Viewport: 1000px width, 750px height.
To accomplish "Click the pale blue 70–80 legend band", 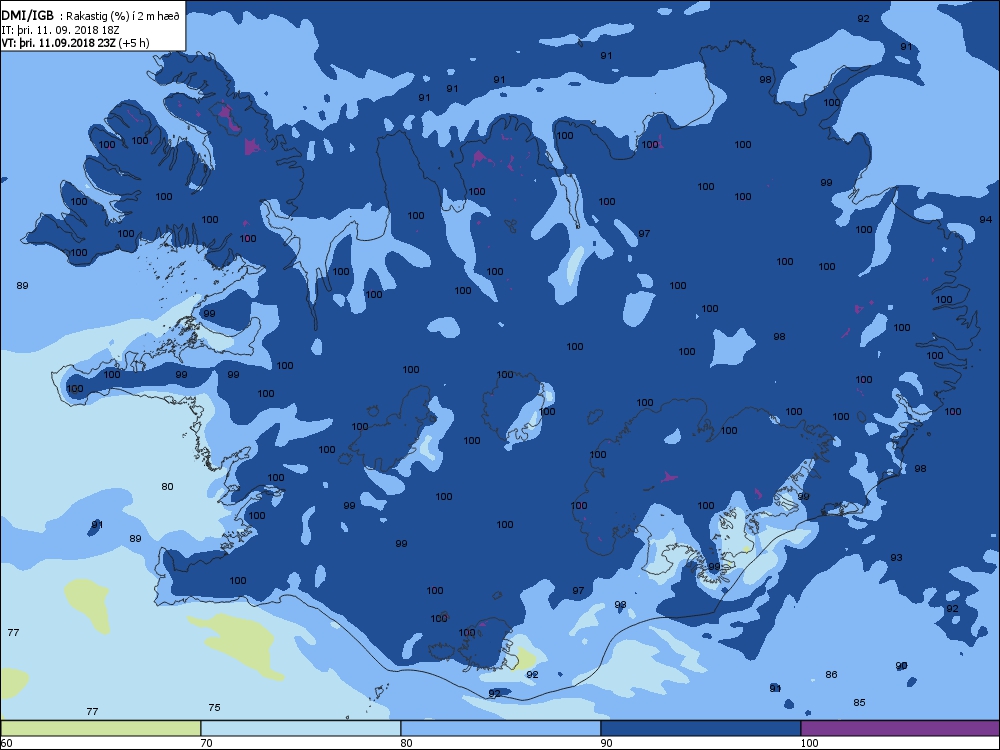I will pyautogui.click(x=300, y=728).
